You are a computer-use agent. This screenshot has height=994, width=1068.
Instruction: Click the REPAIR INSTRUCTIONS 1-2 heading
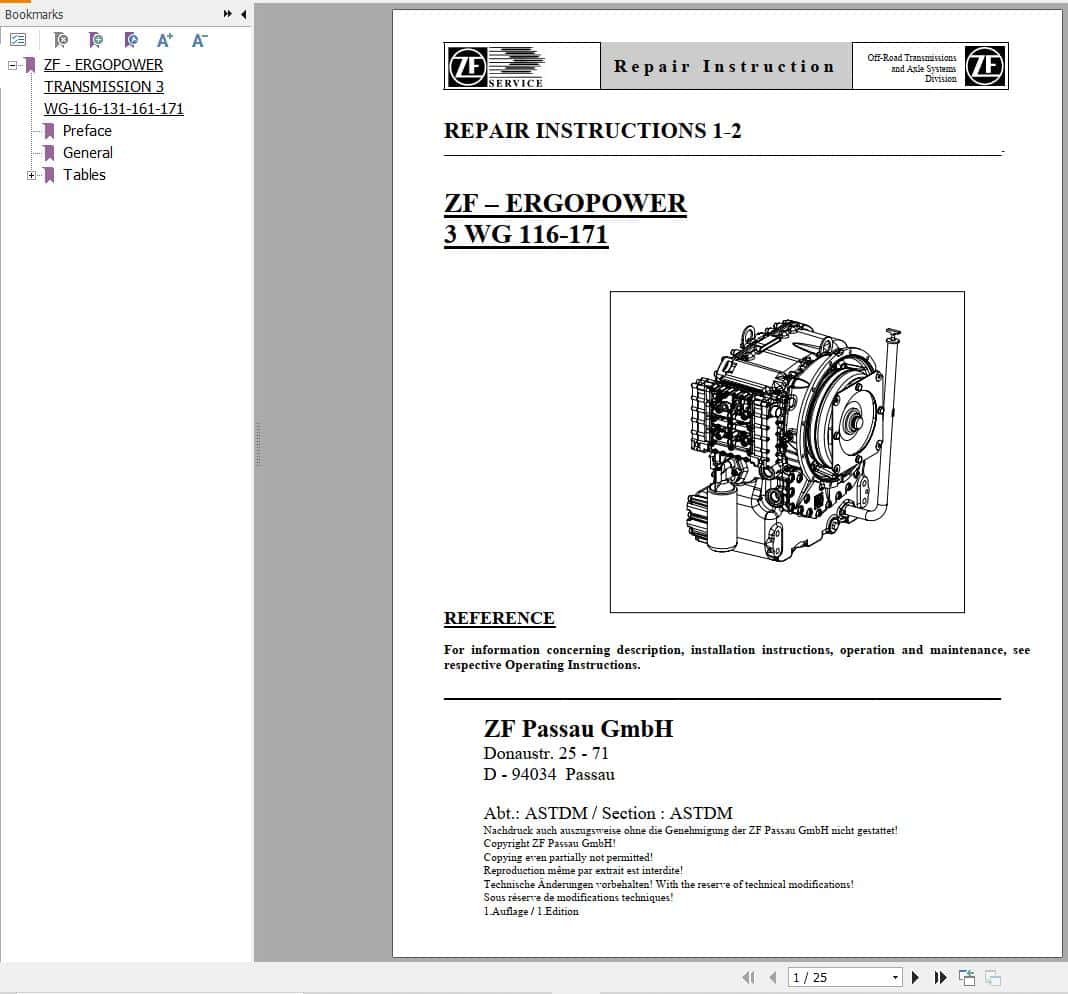593,131
